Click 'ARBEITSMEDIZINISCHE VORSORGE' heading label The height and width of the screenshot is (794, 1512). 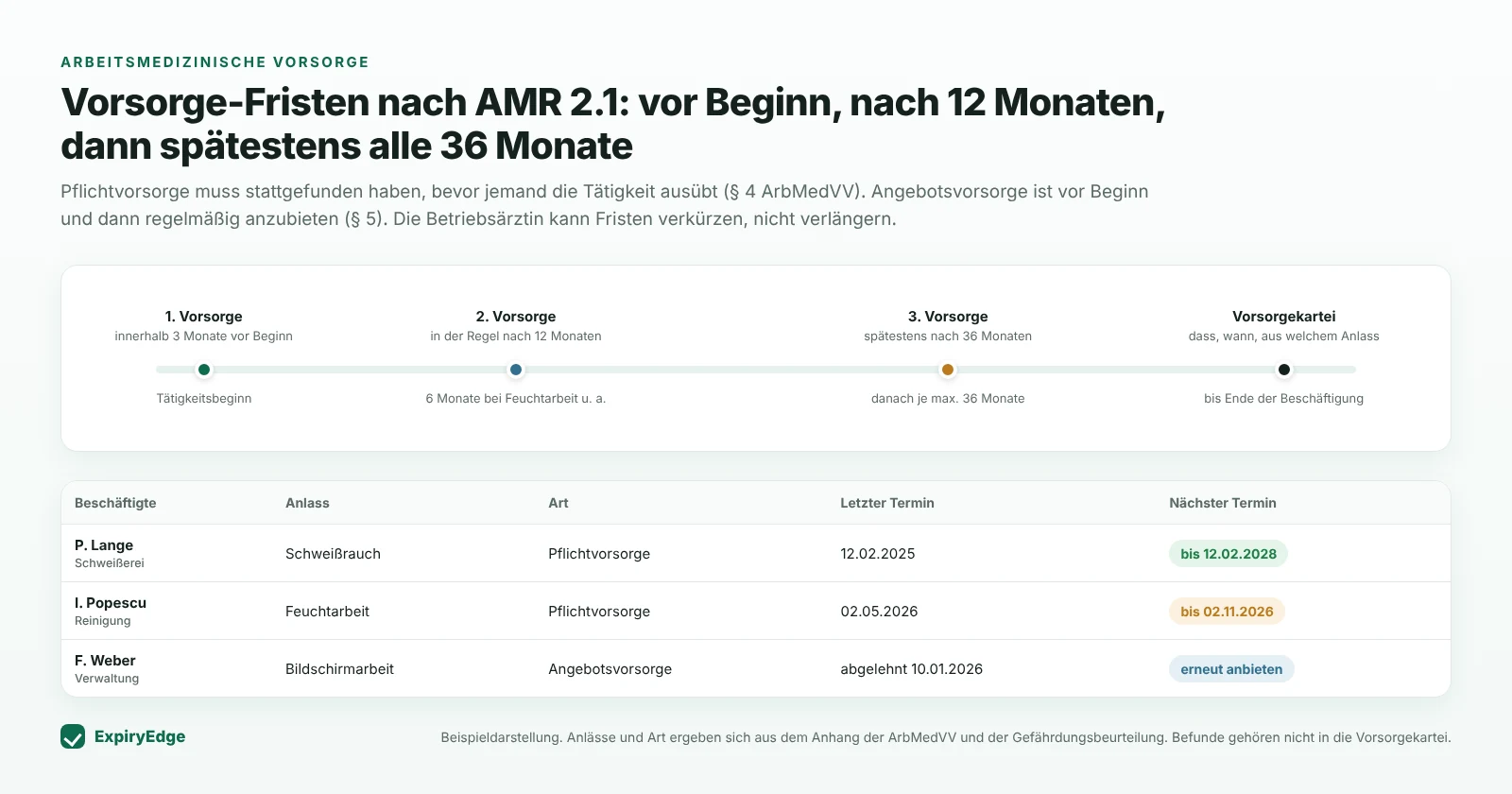tap(215, 62)
